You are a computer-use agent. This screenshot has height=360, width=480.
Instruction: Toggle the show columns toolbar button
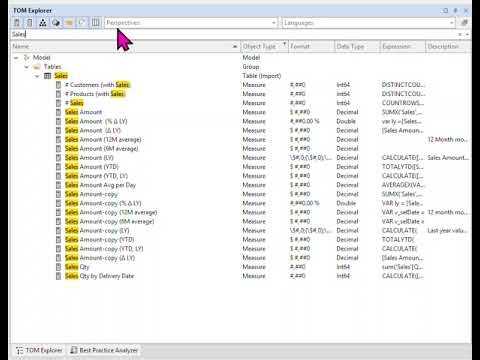pyautogui.click(x=30, y=23)
